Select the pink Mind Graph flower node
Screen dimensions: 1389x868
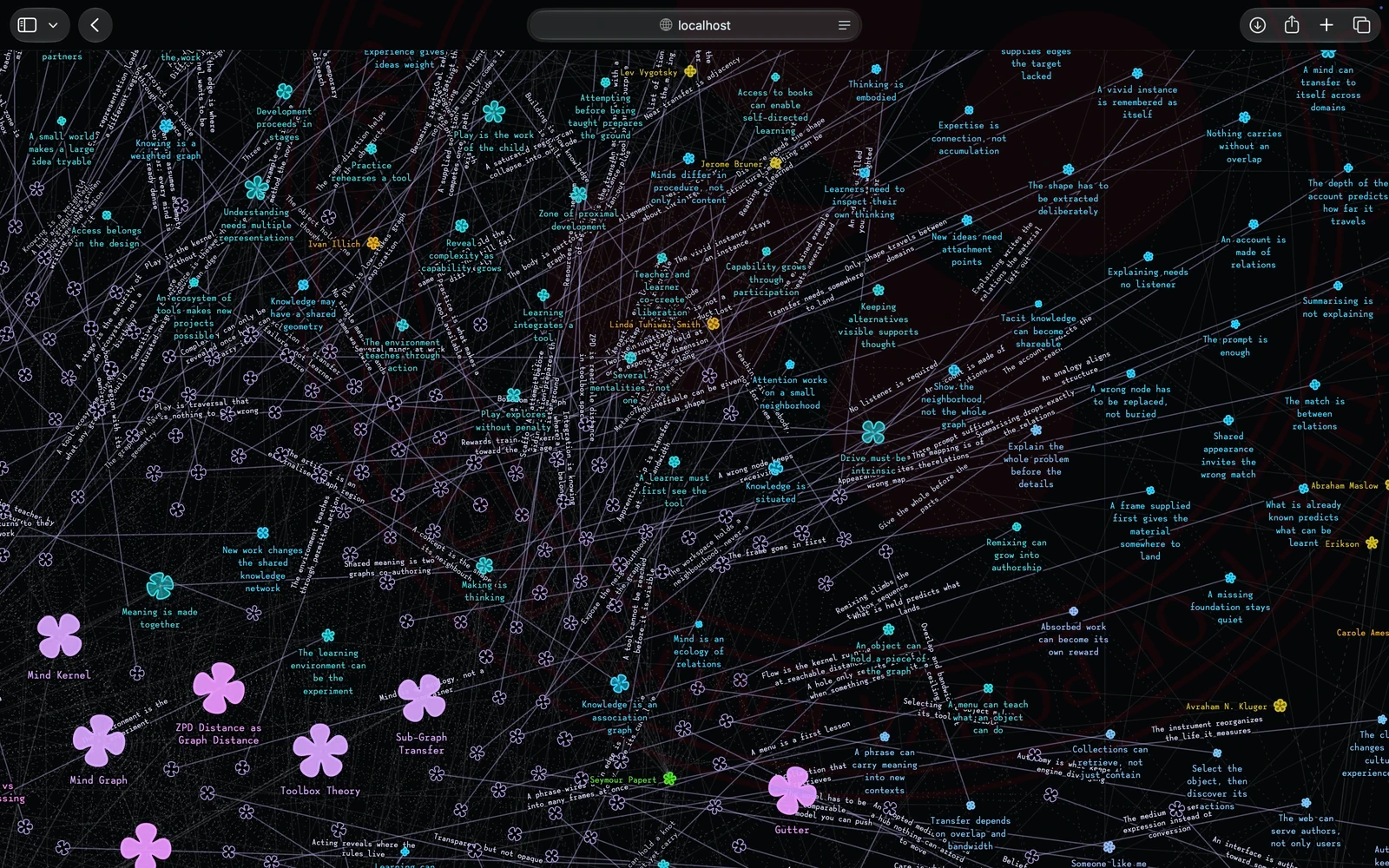click(99, 740)
